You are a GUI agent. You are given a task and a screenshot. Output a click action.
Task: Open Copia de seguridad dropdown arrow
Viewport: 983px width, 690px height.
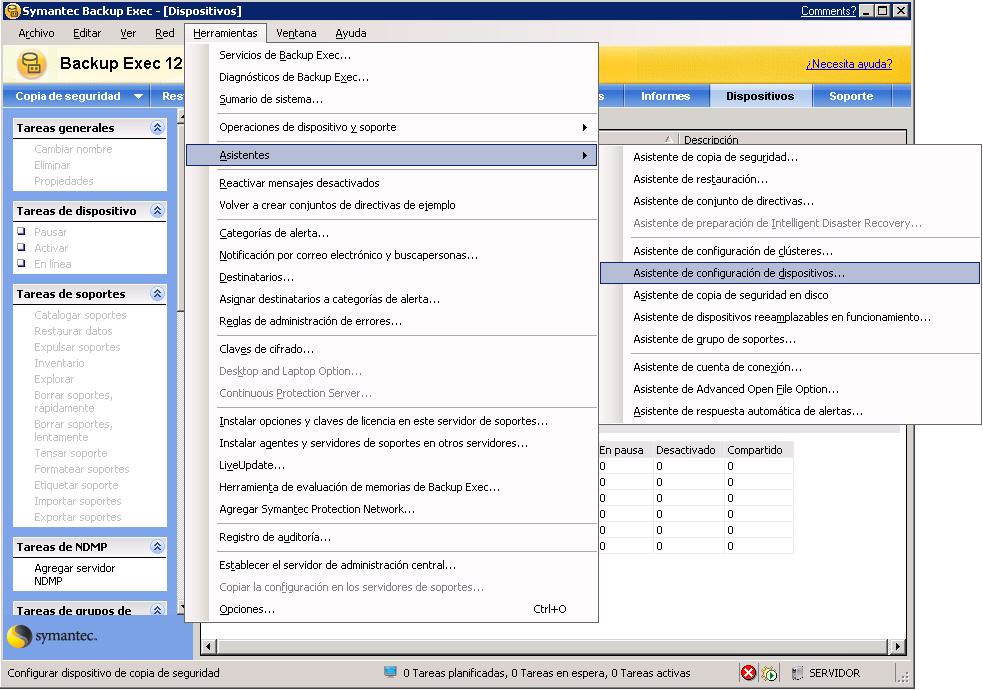coord(139,97)
